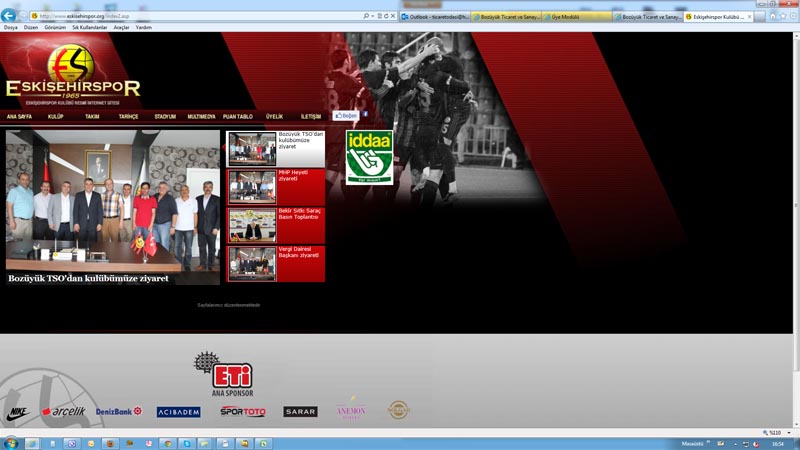Click the Facebook Beğen like button

346,116
